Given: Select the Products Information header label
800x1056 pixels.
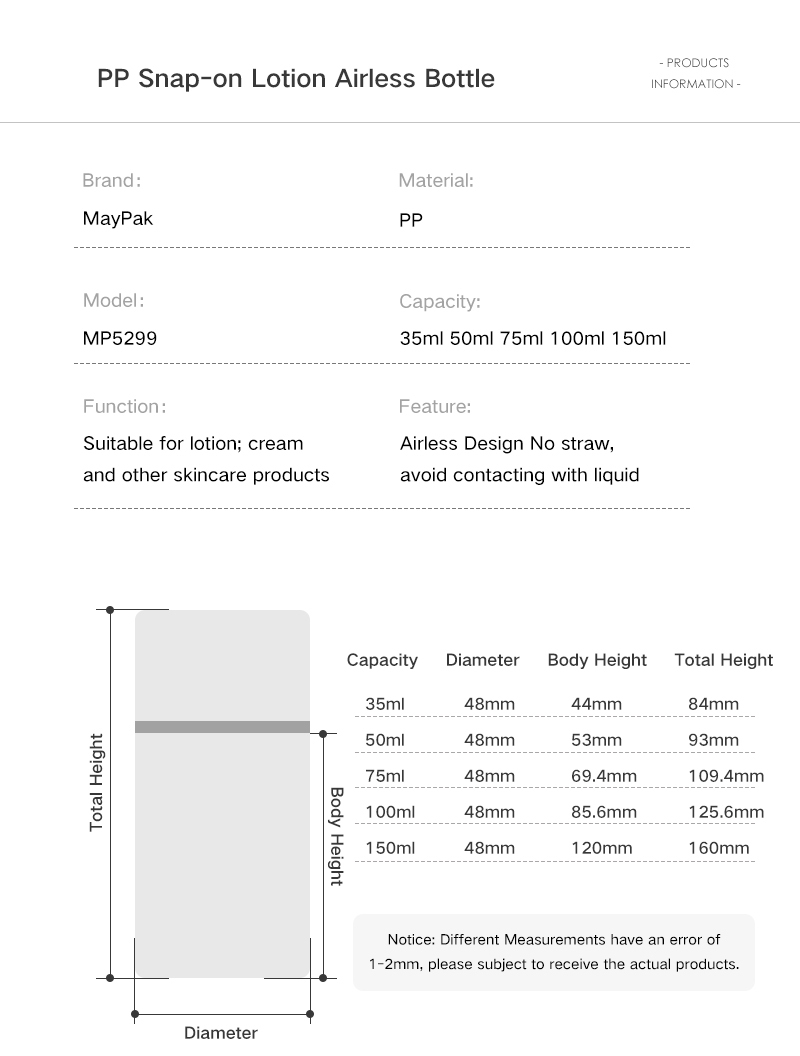Looking at the screenshot, I should [x=696, y=73].
